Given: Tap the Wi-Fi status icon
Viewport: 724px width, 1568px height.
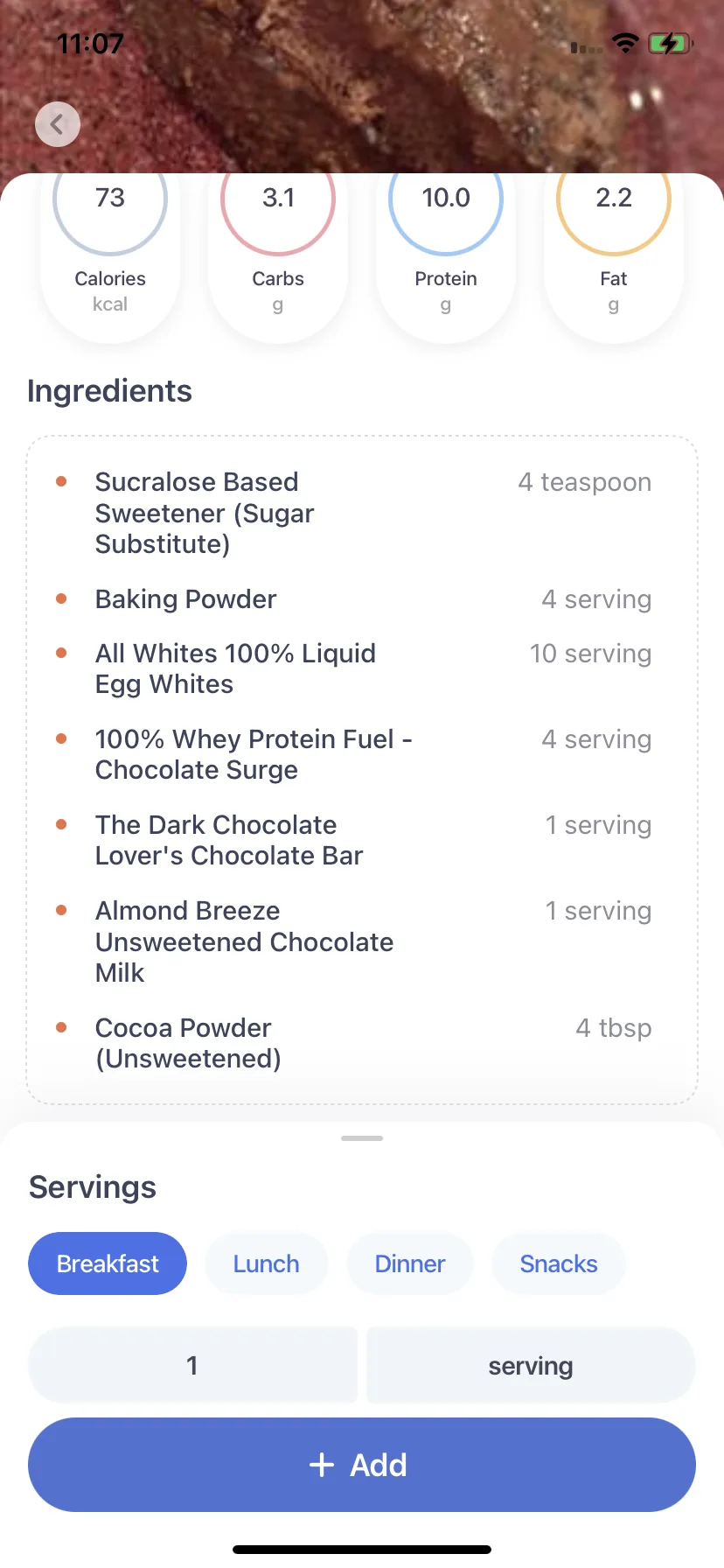Looking at the screenshot, I should pyautogui.click(x=625, y=44).
